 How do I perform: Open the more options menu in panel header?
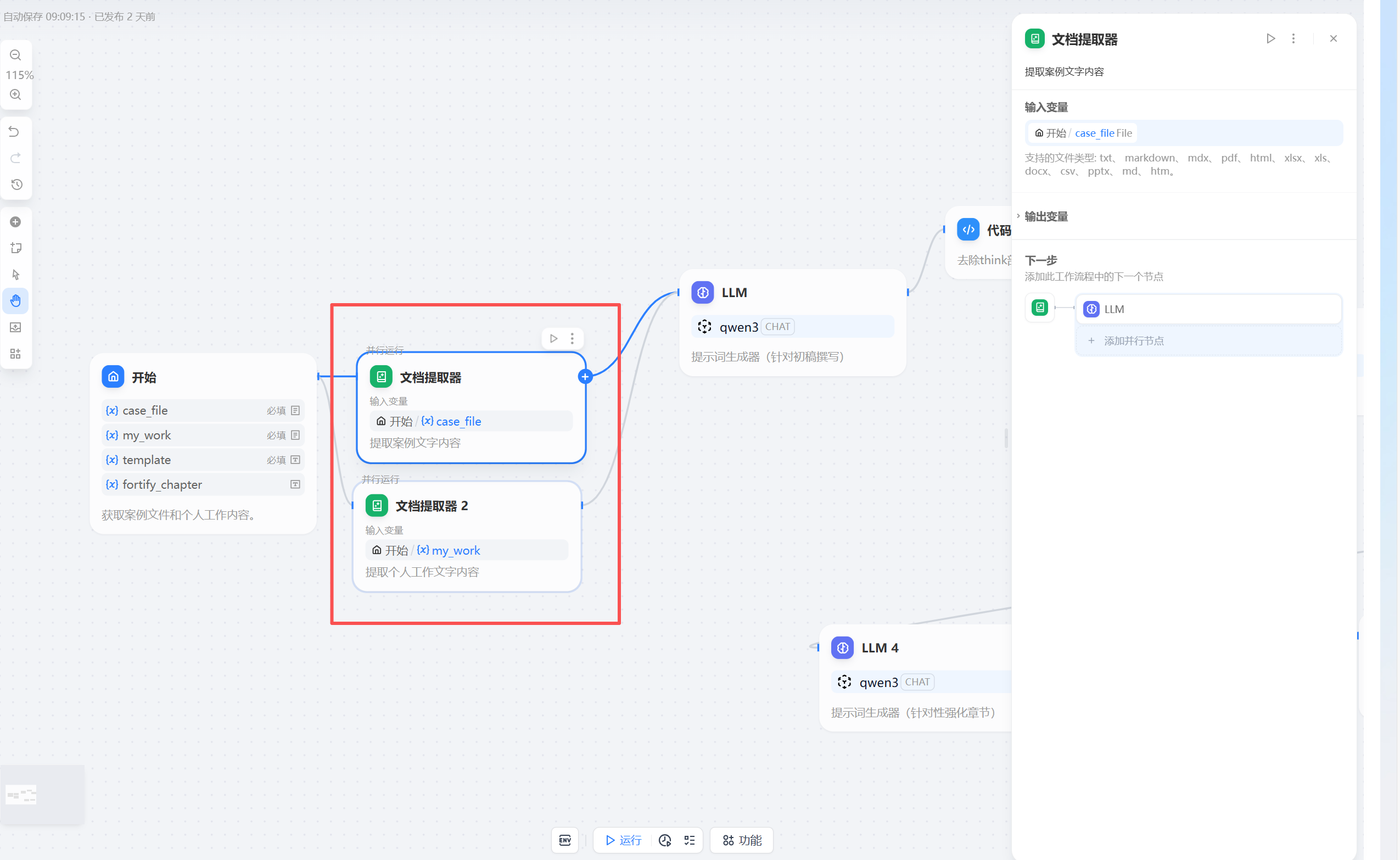(x=1293, y=38)
